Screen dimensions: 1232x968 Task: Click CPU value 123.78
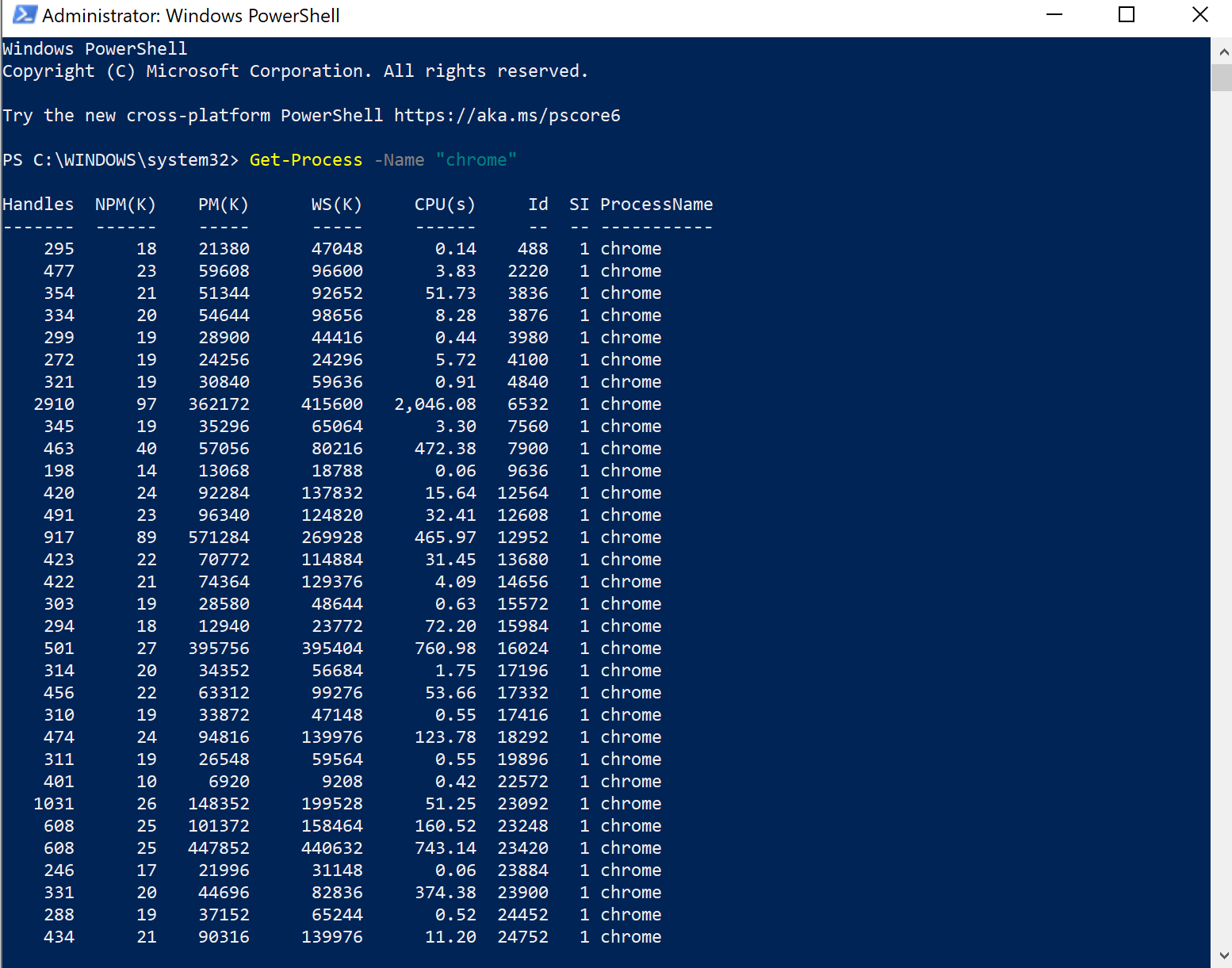pyautogui.click(x=446, y=737)
